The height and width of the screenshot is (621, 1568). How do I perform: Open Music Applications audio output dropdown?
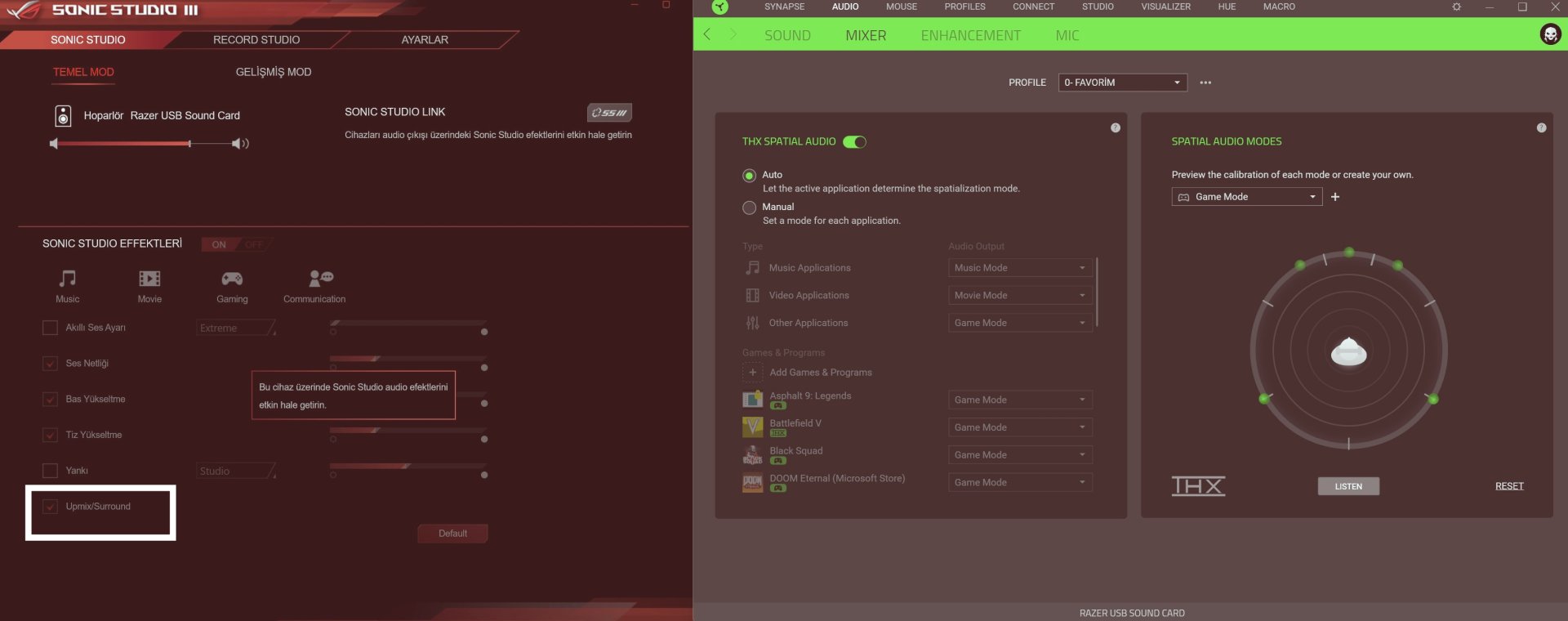click(x=1020, y=268)
